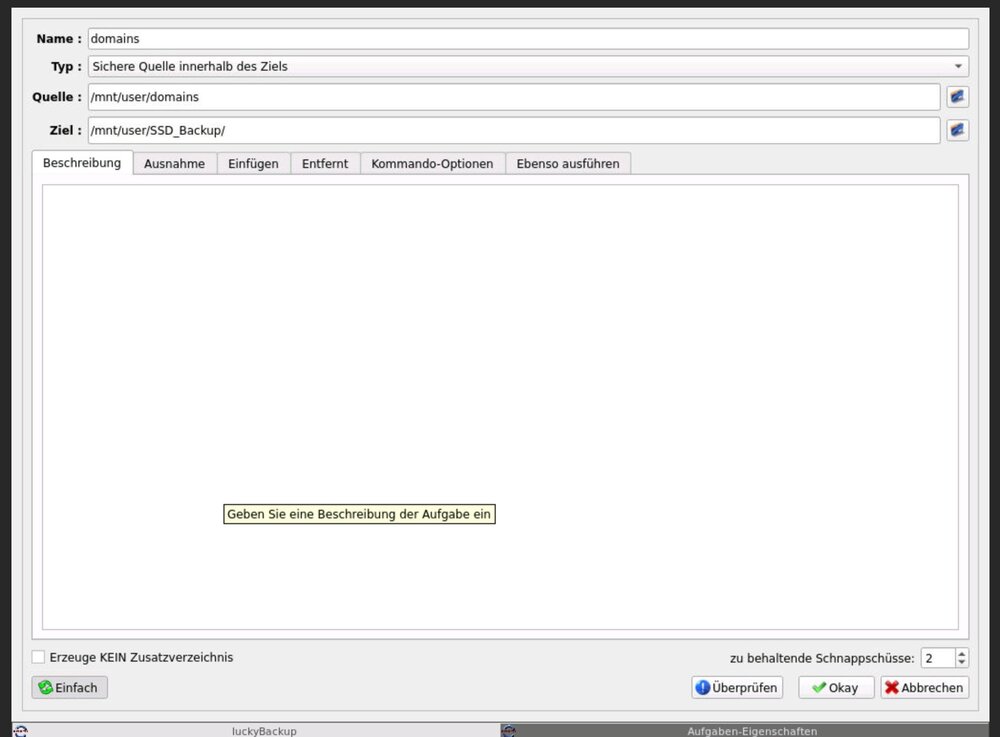Decrease Schnappschüsse count with down arrow
The height and width of the screenshot is (737, 1000).
962,662
